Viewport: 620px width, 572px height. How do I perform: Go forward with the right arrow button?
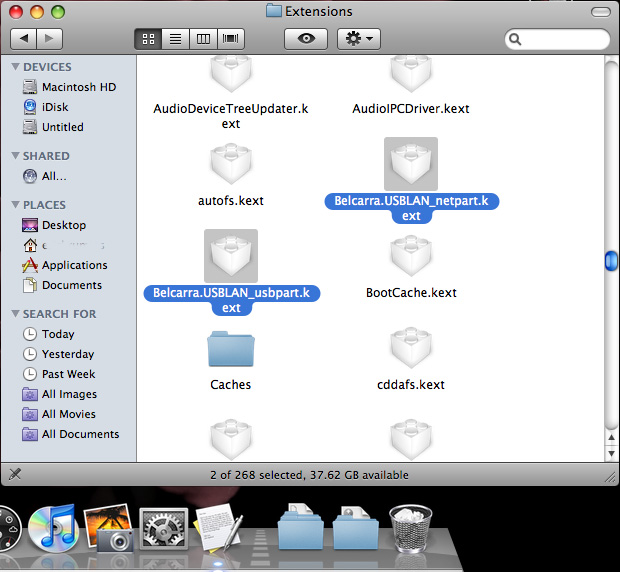49,39
